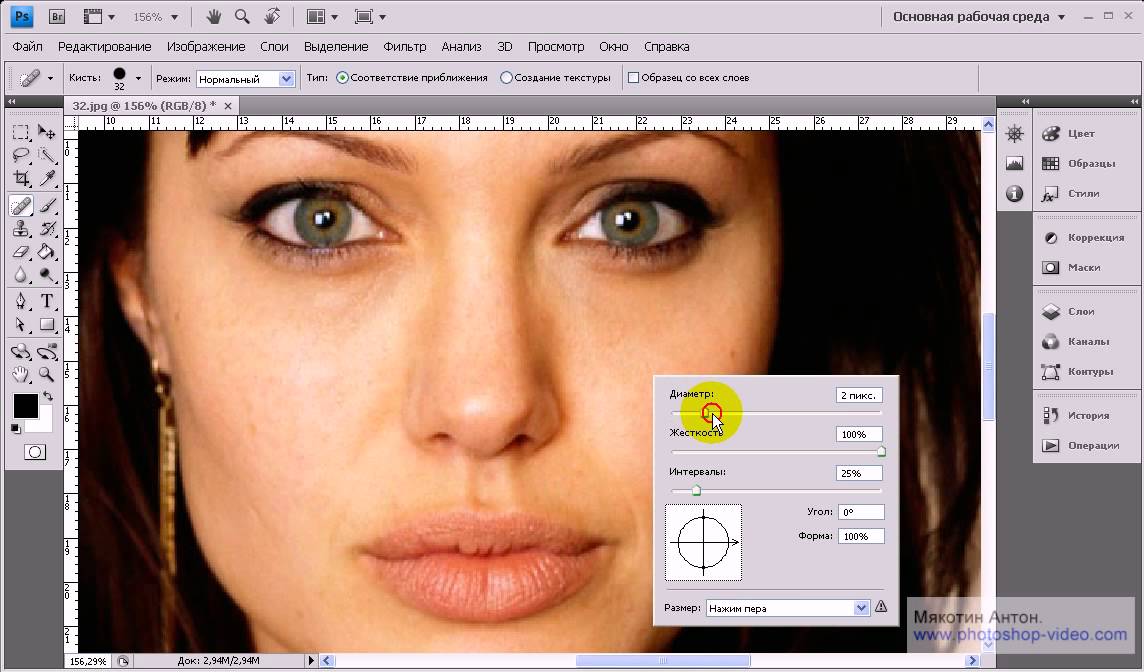The width and height of the screenshot is (1144, 672).
Task: Select the 3D Orbit camera tool
Action: [47, 352]
